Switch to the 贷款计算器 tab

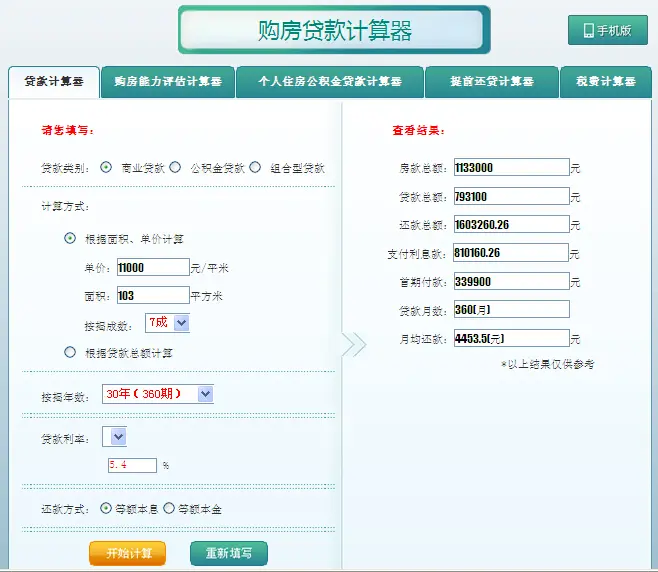[54, 81]
